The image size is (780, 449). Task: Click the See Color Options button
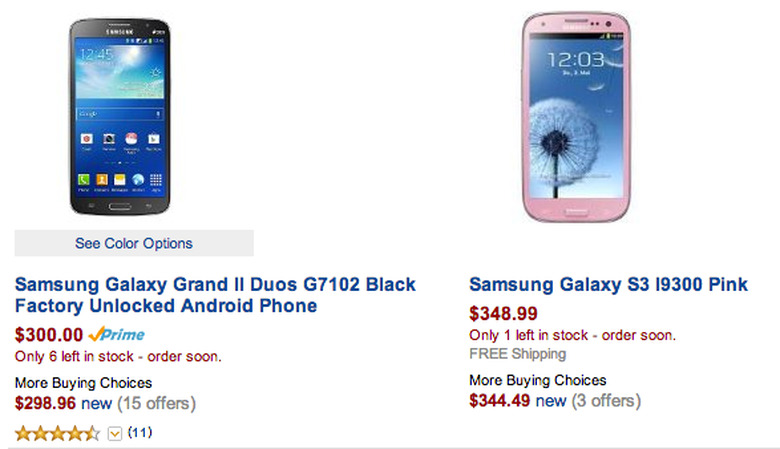click(x=134, y=243)
